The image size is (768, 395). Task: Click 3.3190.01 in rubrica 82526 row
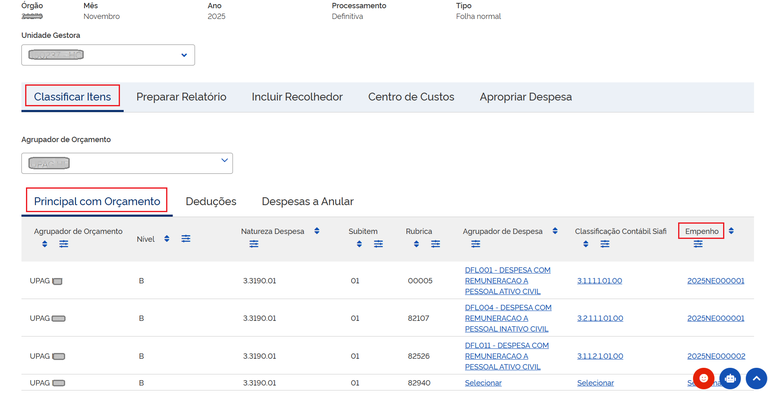[260, 356]
